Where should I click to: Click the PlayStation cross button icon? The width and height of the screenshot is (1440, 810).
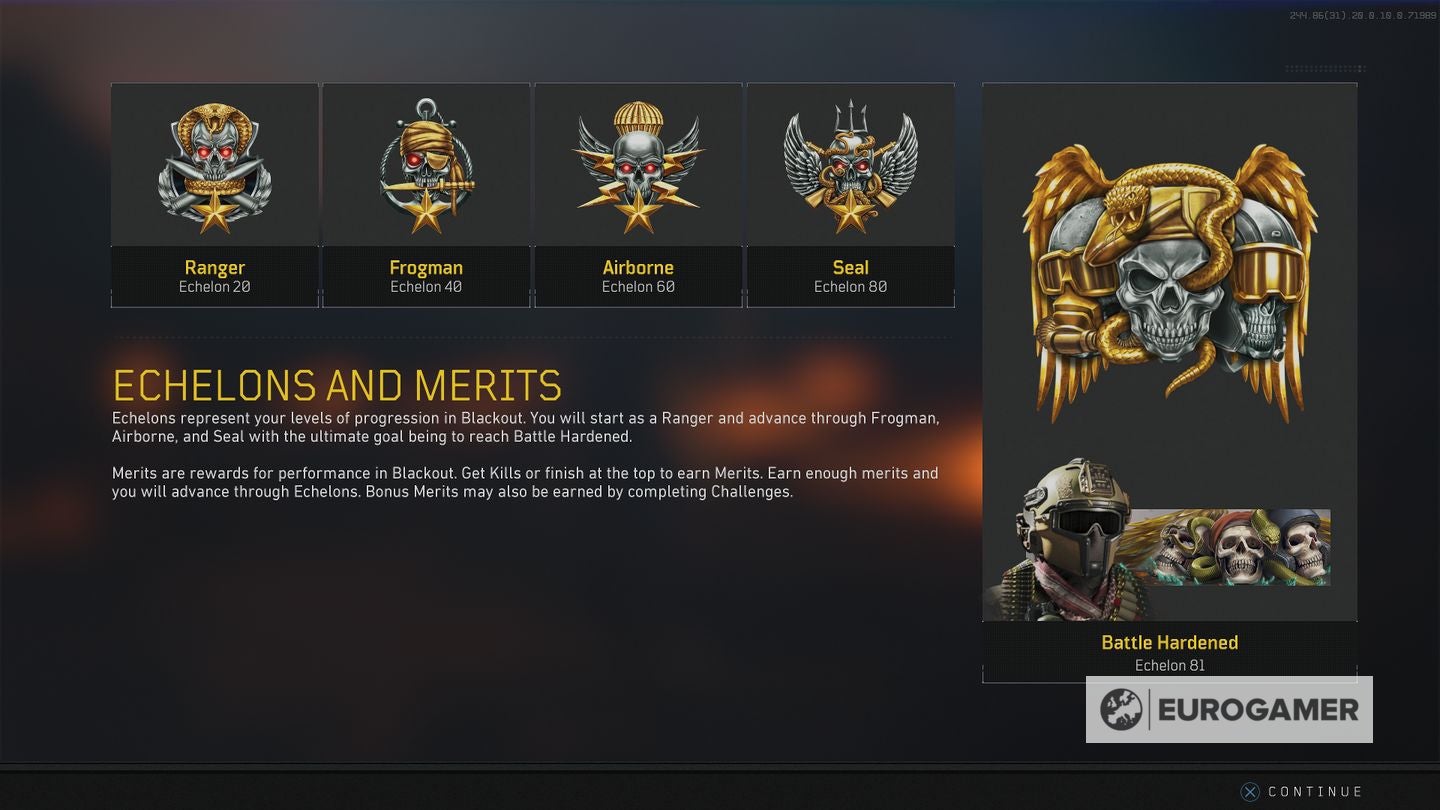(x=1250, y=792)
